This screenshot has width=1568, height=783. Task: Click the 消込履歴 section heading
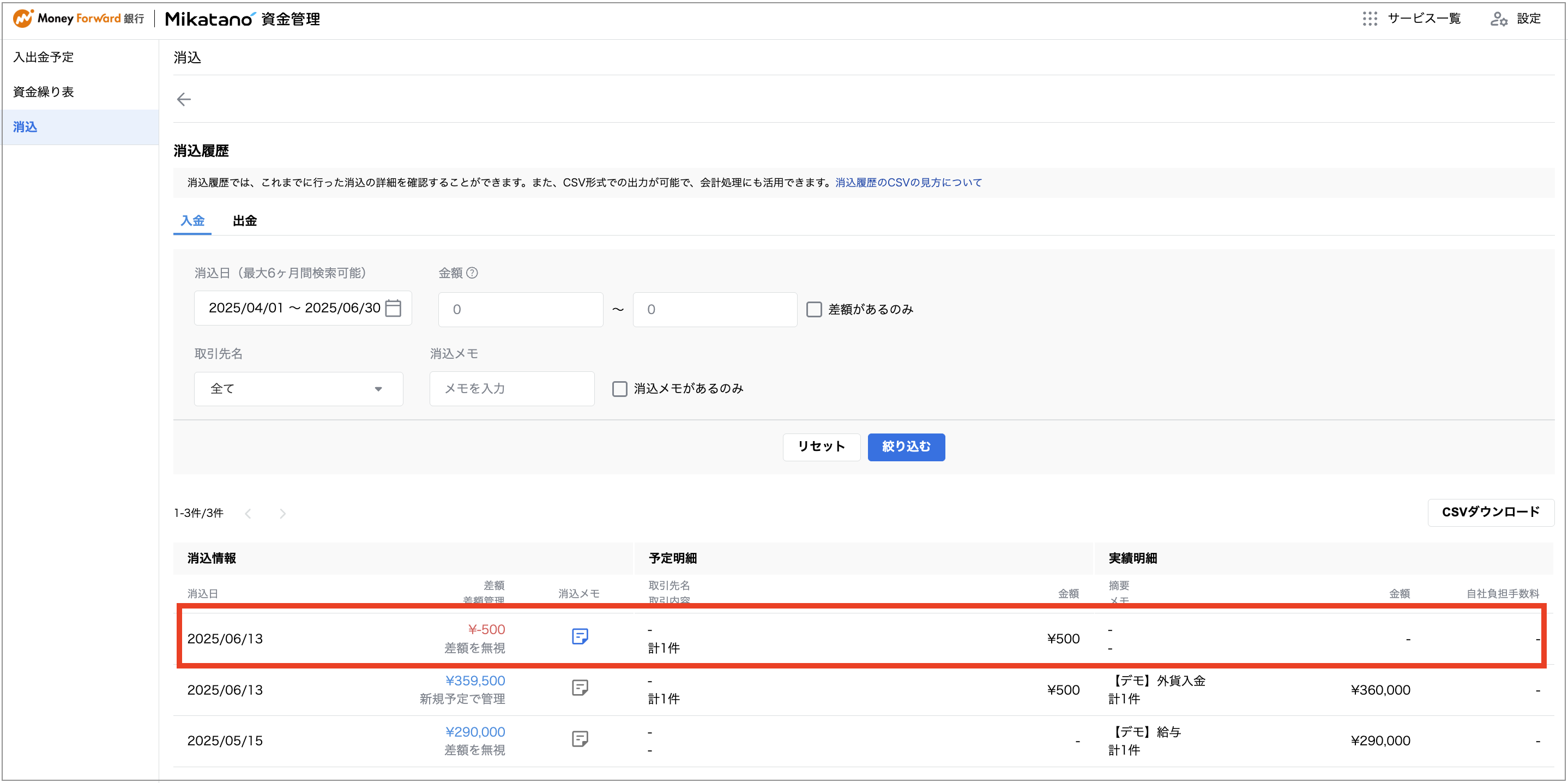click(x=201, y=150)
